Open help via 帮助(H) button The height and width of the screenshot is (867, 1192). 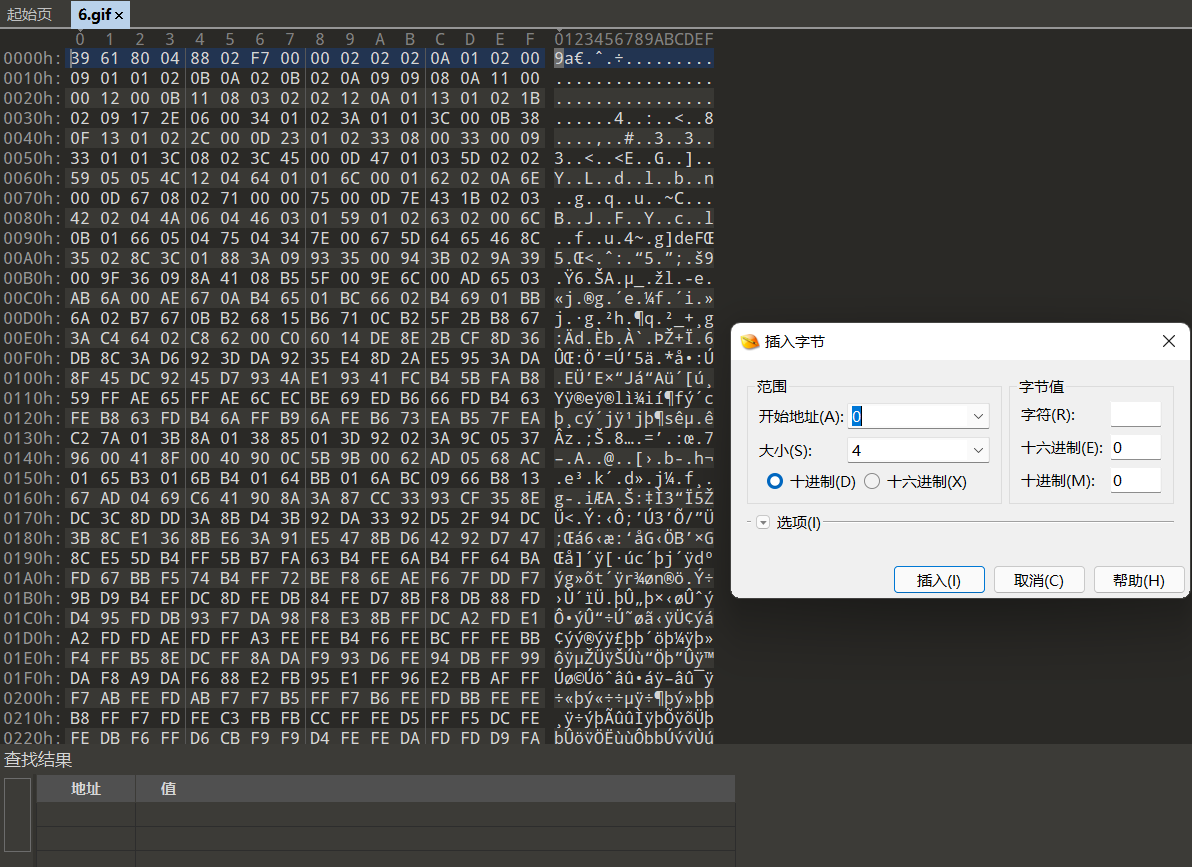pos(1139,579)
